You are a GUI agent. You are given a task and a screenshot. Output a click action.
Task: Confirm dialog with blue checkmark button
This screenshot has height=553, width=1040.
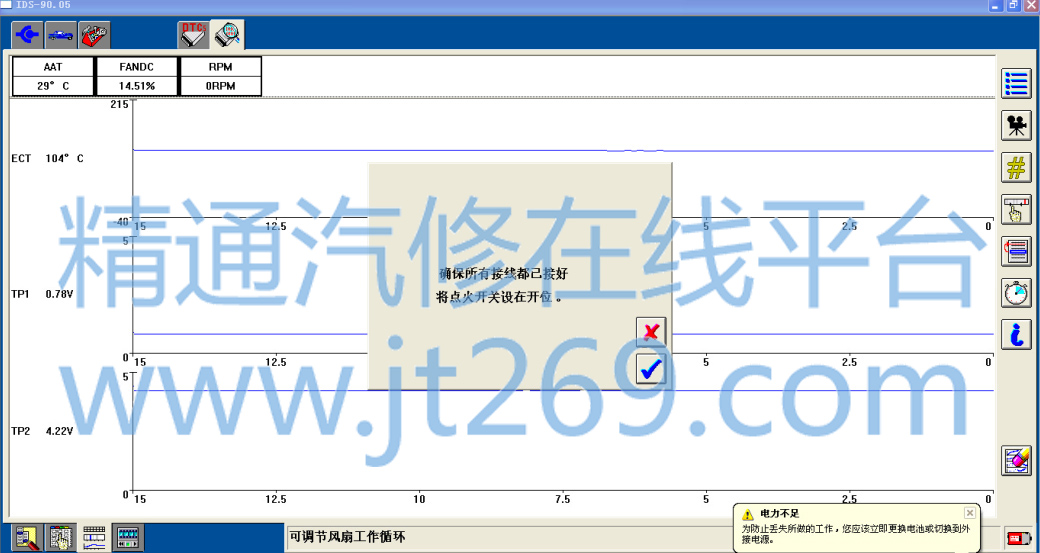point(651,369)
